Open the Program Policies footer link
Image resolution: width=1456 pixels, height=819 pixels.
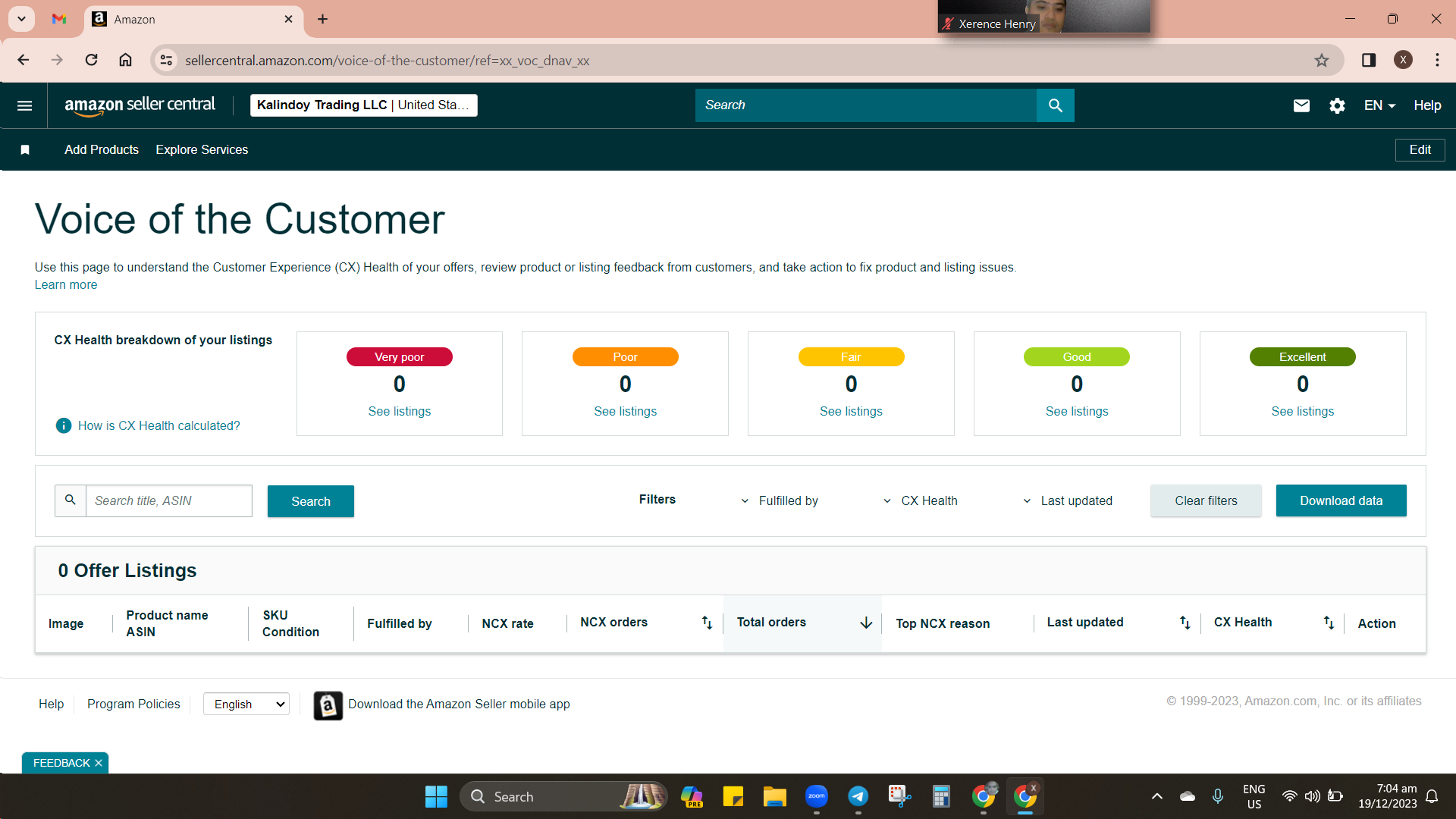click(133, 704)
